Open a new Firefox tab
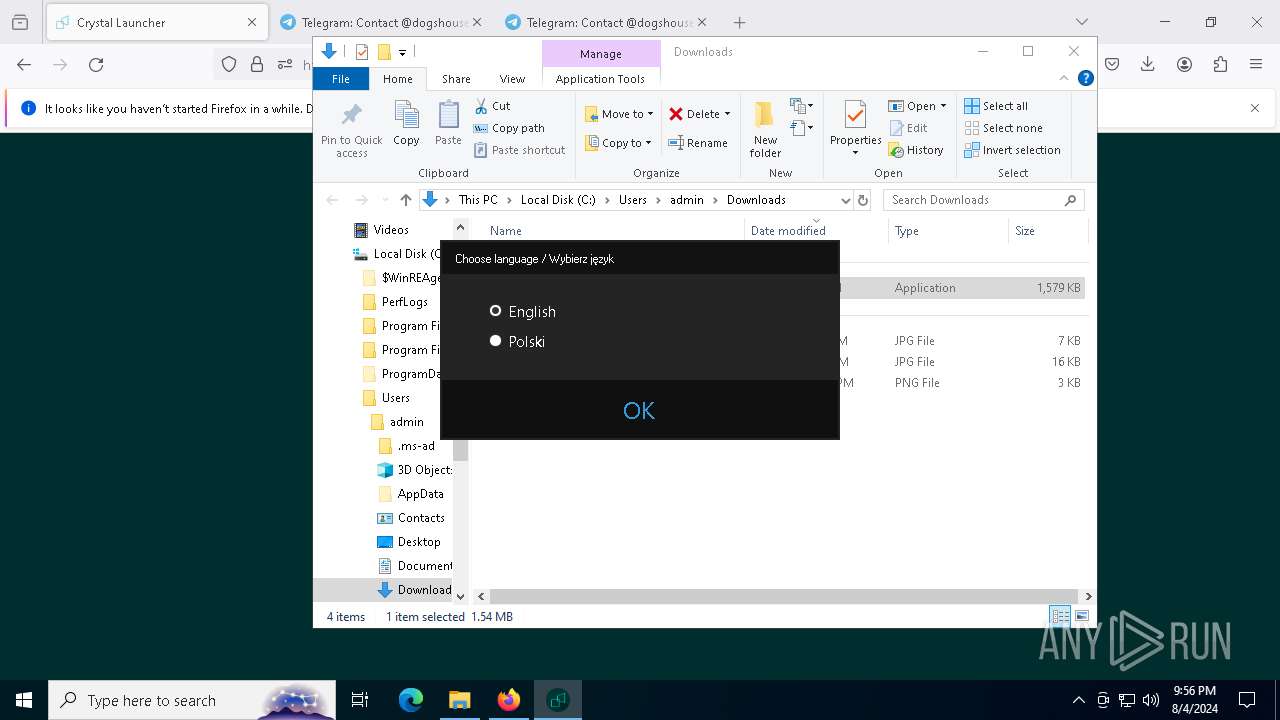Viewport: 1280px width, 720px height. (x=739, y=22)
